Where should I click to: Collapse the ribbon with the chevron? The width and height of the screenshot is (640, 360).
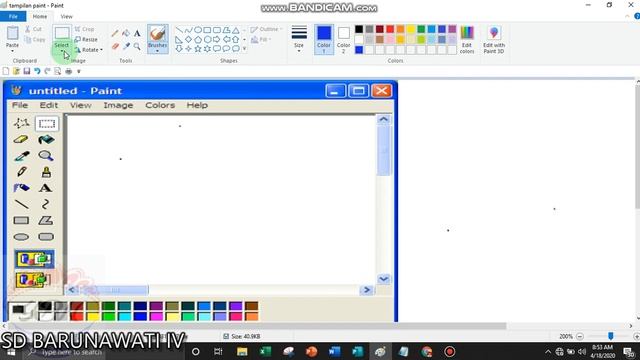[627, 16]
